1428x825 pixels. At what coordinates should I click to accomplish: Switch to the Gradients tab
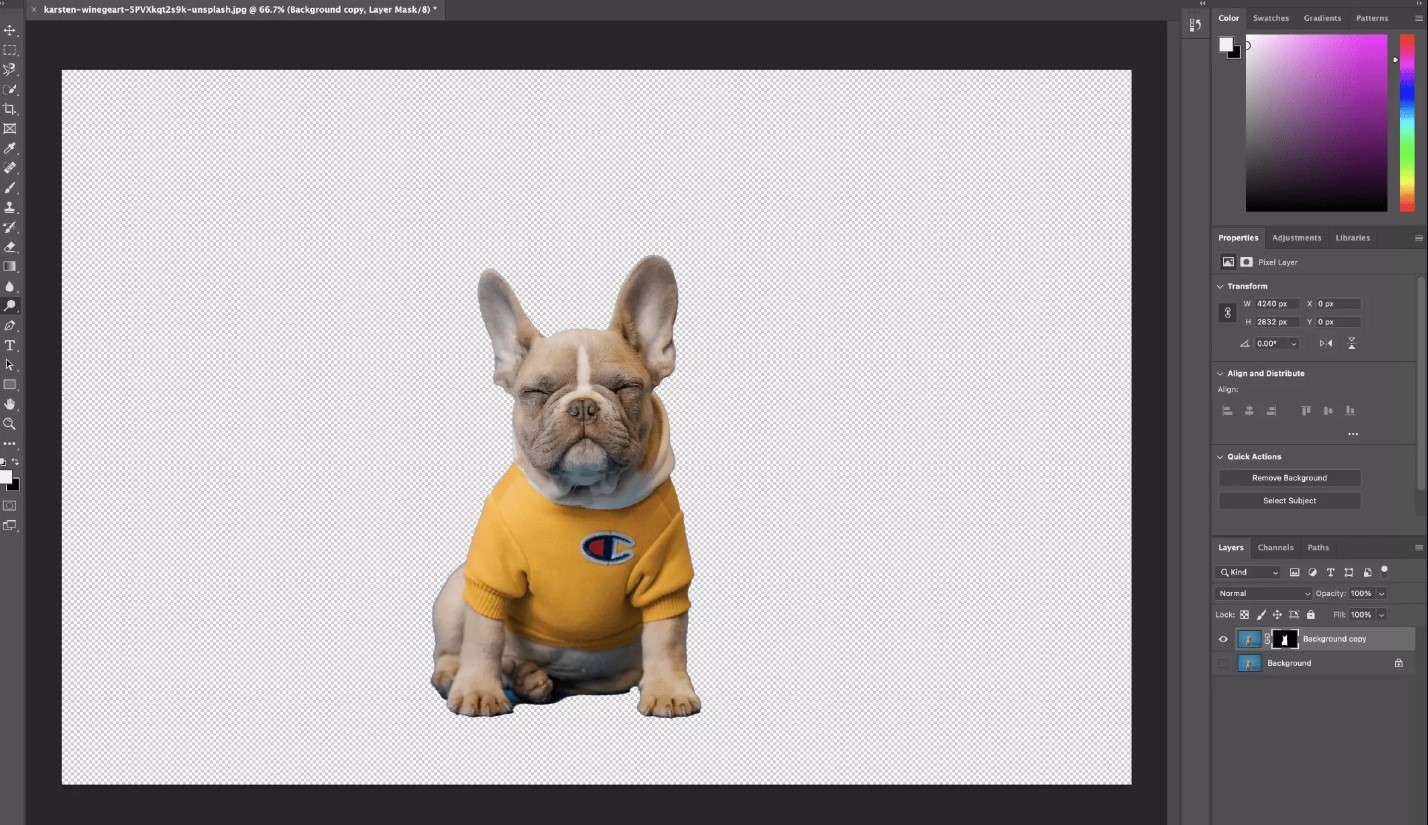(x=1322, y=18)
